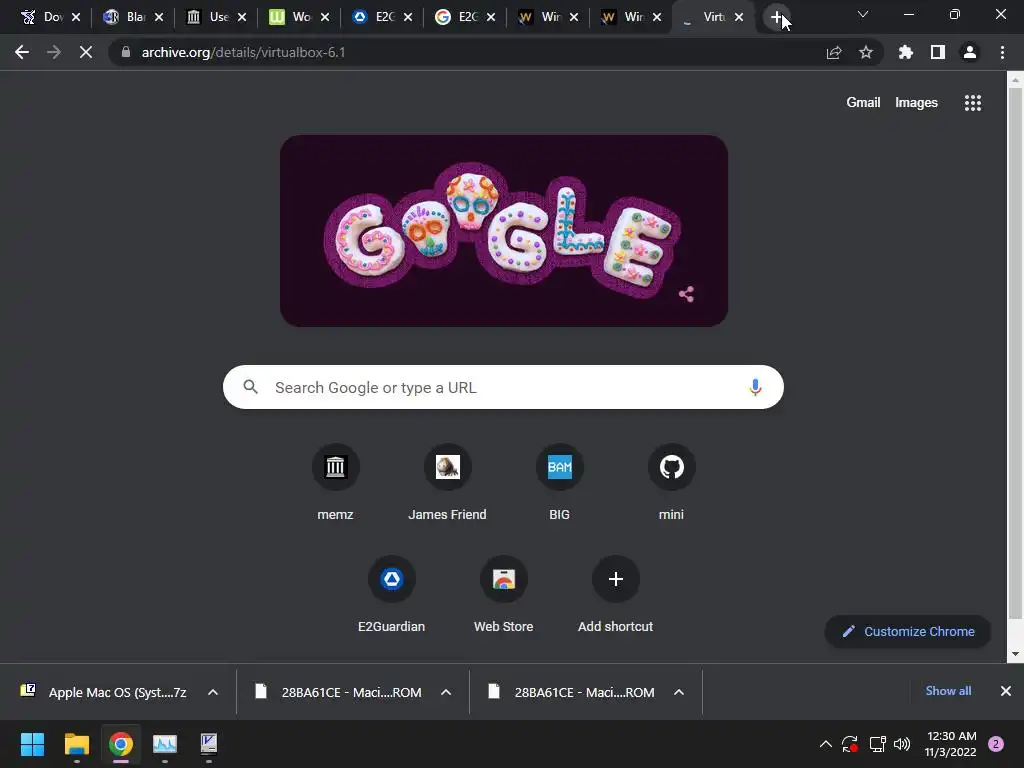The width and height of the screenshot is (1024, 768).
Task: Open the Google apps grid
Action: pyautogui.click(x=973, y=103)
